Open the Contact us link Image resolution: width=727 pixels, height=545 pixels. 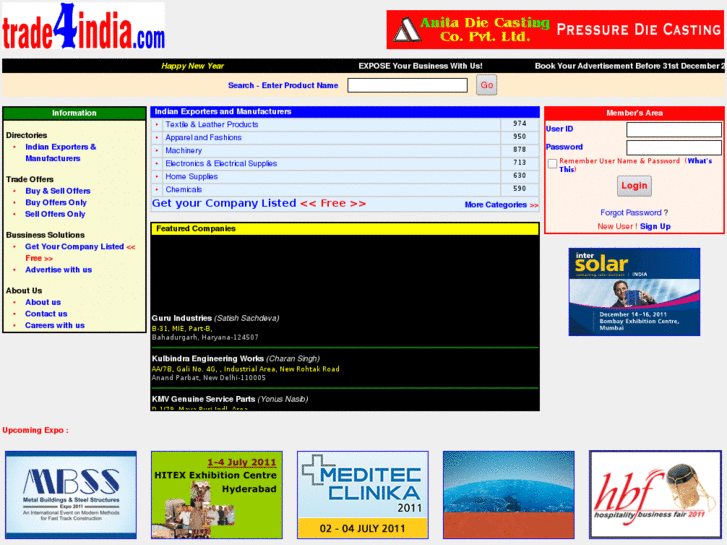pos(46,314)
